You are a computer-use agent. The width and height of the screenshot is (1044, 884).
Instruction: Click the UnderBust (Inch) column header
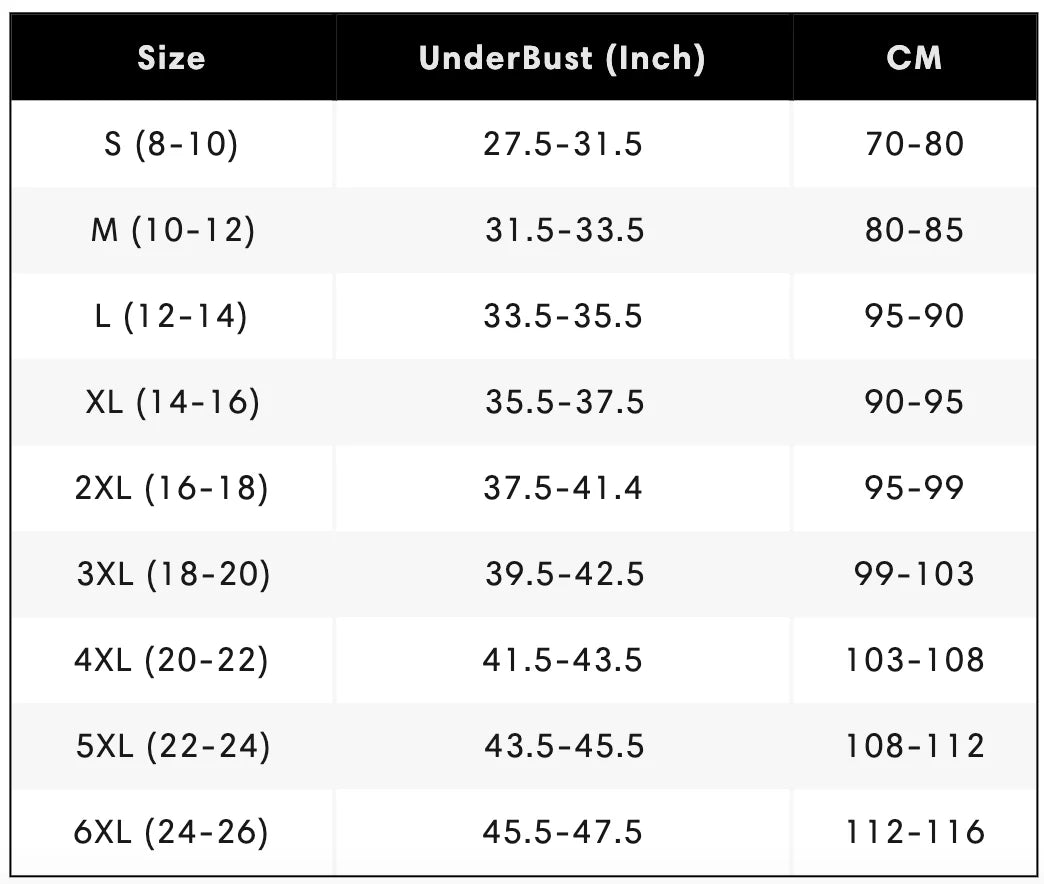coord(562,59)
